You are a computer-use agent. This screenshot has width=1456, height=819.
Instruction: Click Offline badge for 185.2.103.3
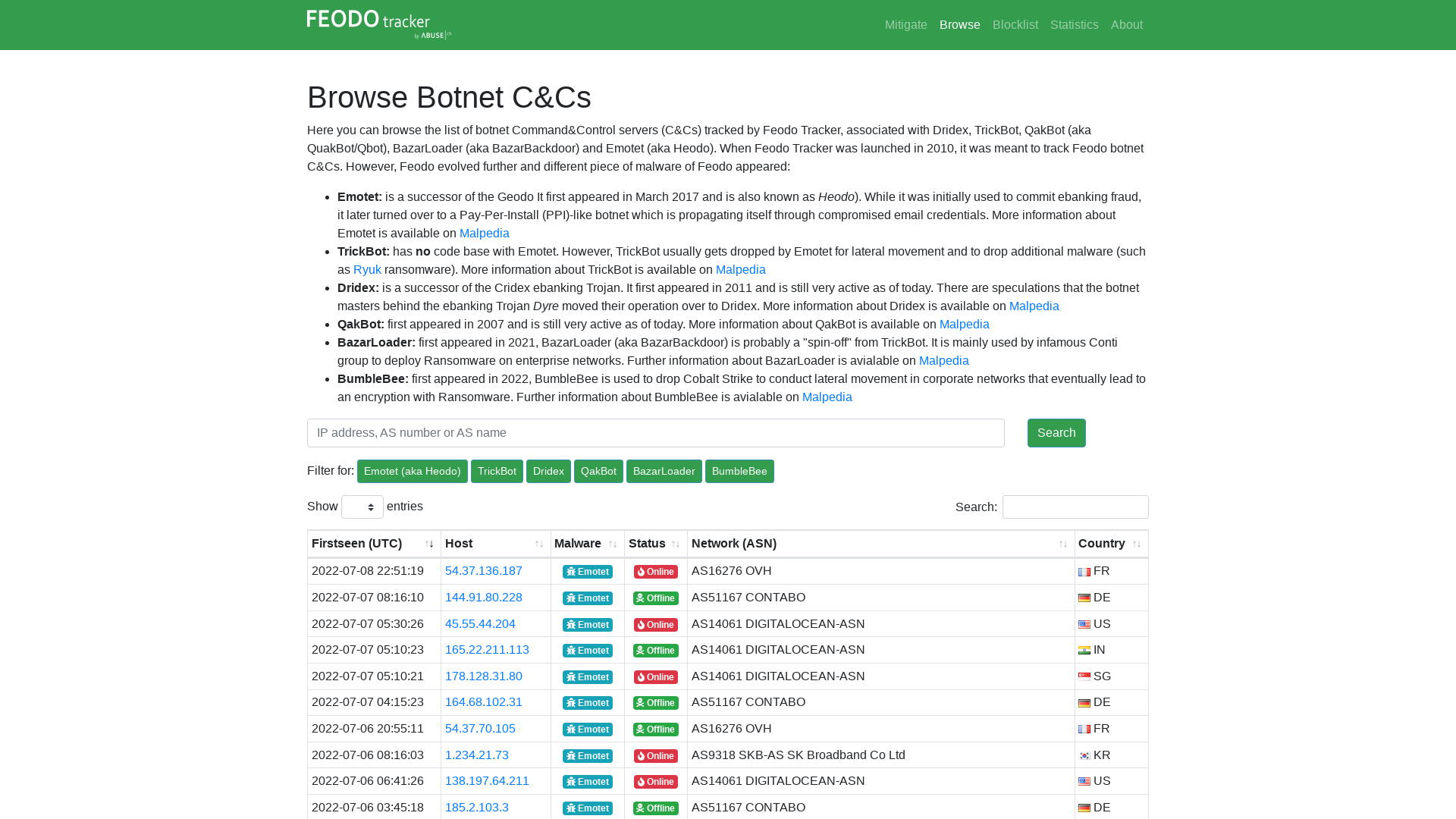click(x=656, y=808)
